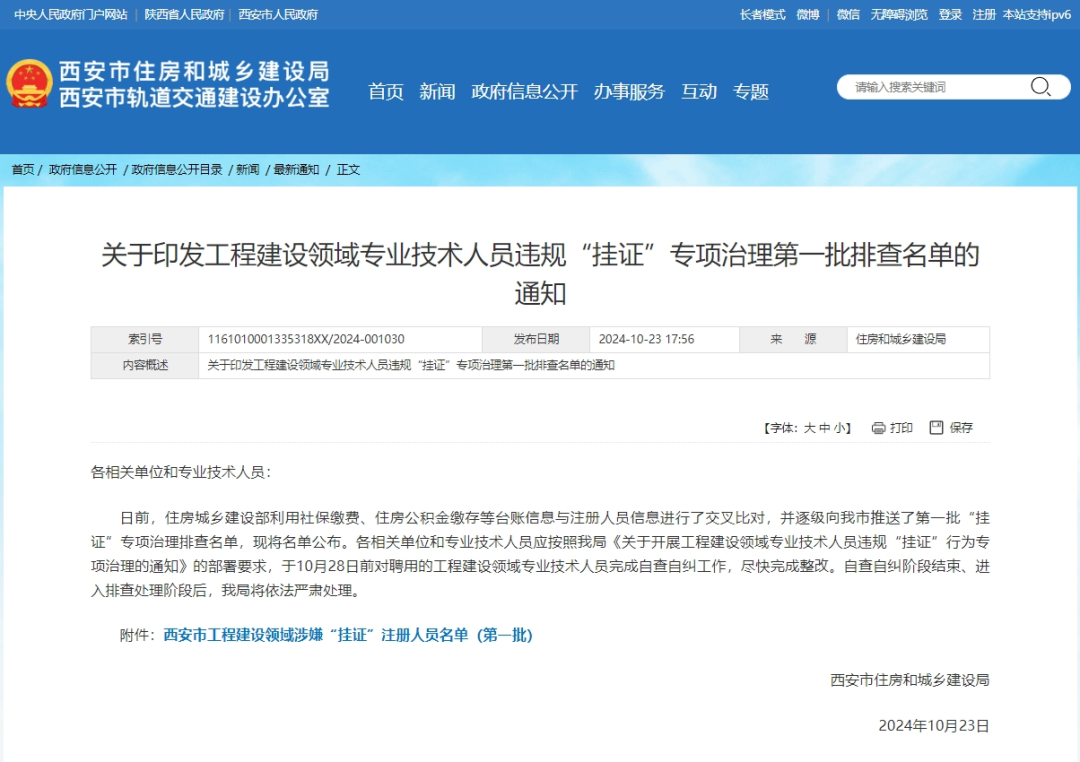The width and height of the screenshot is (1080, 762).
Task: Open the 办事服务 navigation menu
Action: coord(629,92)
